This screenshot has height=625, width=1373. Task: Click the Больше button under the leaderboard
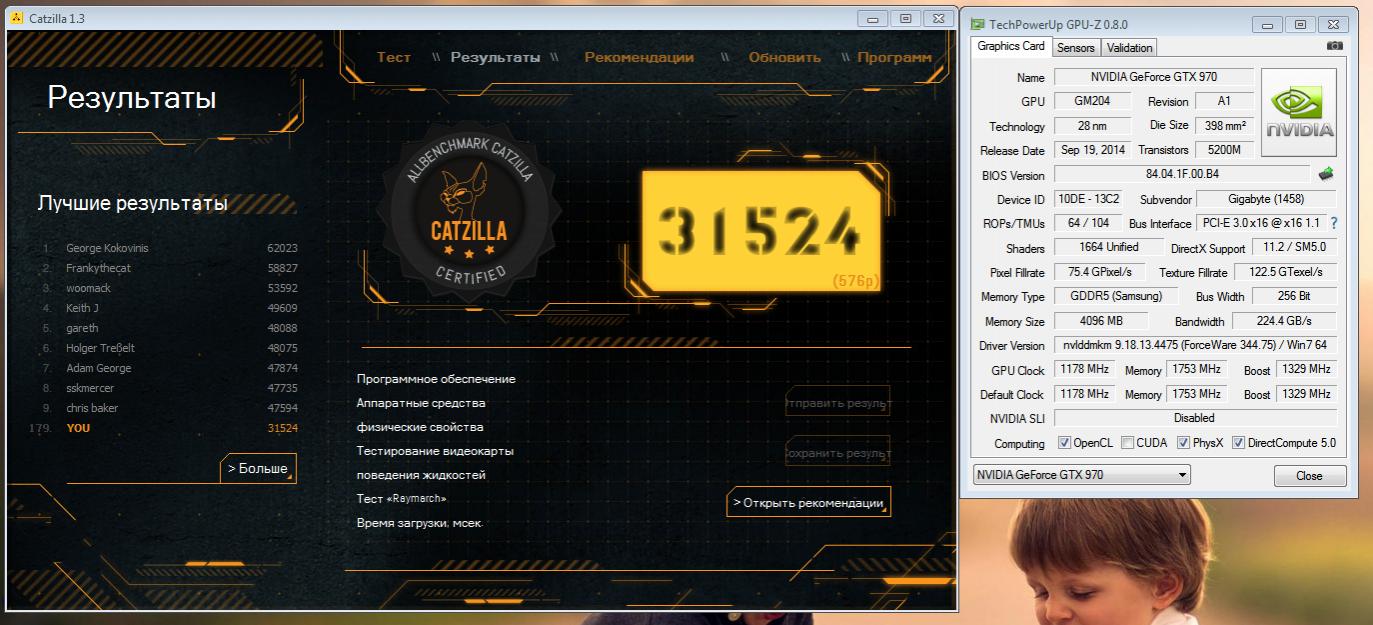click(x=258, y=468)
